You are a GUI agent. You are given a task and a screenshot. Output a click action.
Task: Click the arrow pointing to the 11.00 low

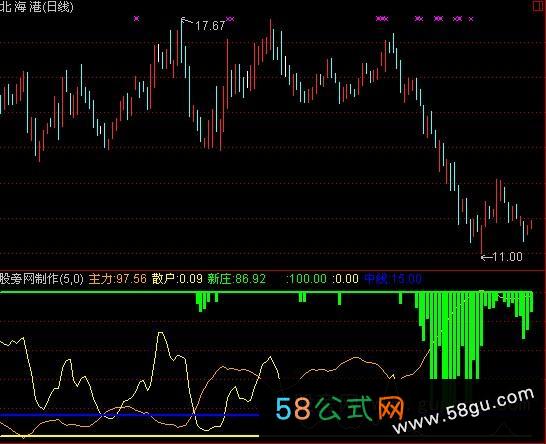(x=486, y=257)
